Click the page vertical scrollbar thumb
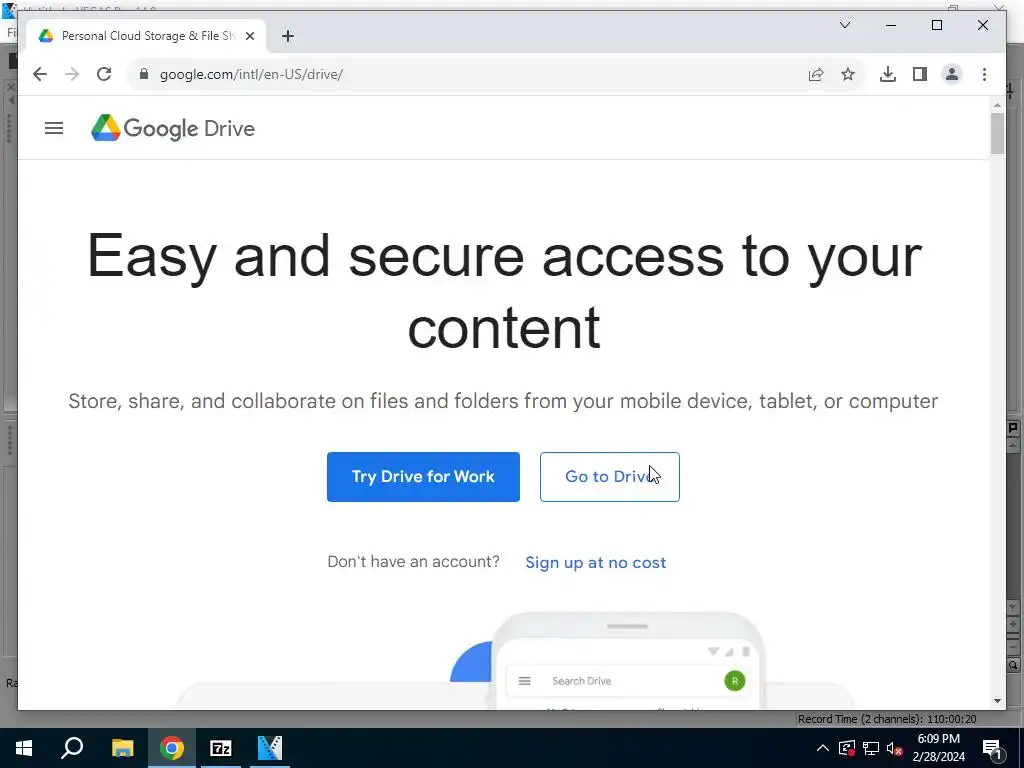 coord(997,133)
